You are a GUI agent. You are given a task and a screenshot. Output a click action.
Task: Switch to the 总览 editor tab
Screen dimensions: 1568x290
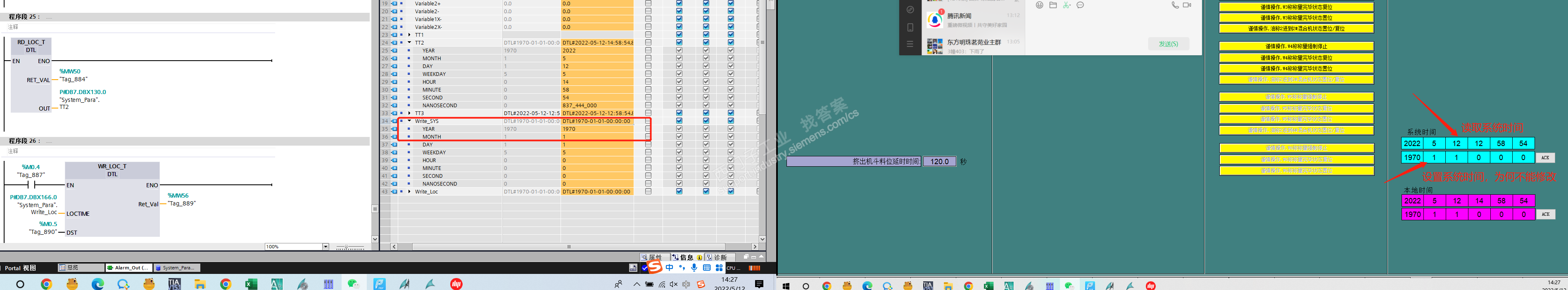click(x=81, y=267)
